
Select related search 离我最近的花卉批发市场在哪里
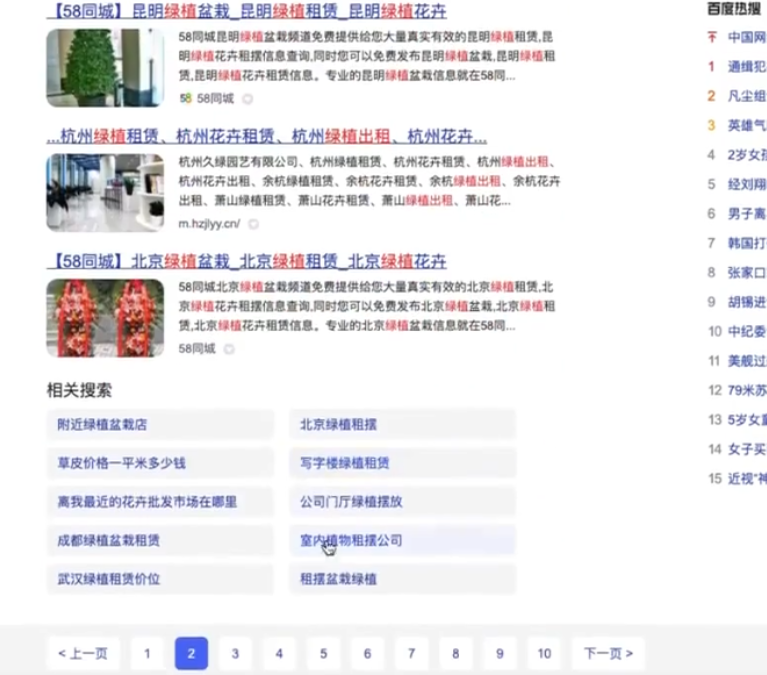point(160,502)
